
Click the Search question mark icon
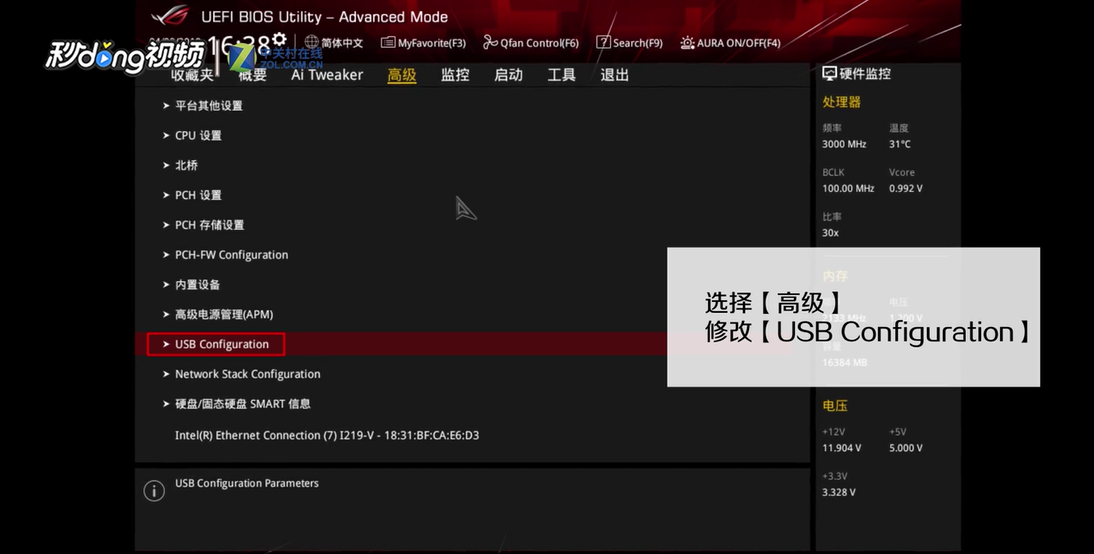[x=604, y=43]
